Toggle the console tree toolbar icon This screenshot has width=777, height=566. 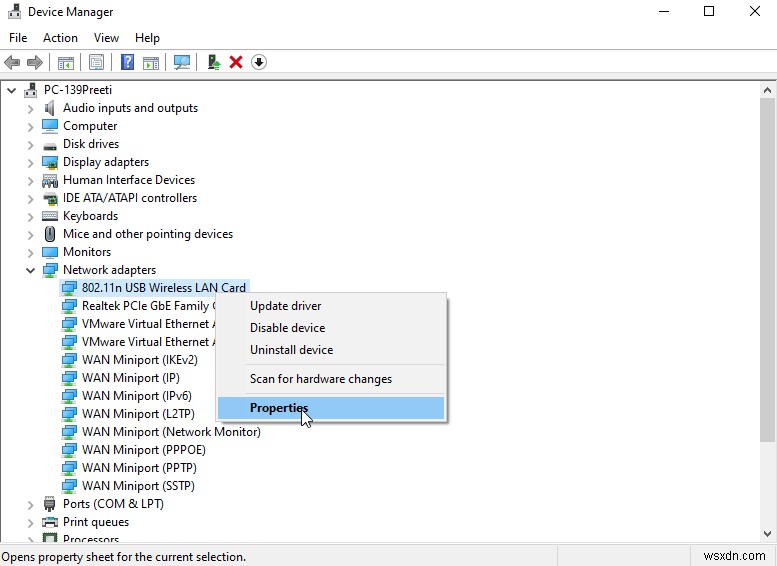click(65, 62)
